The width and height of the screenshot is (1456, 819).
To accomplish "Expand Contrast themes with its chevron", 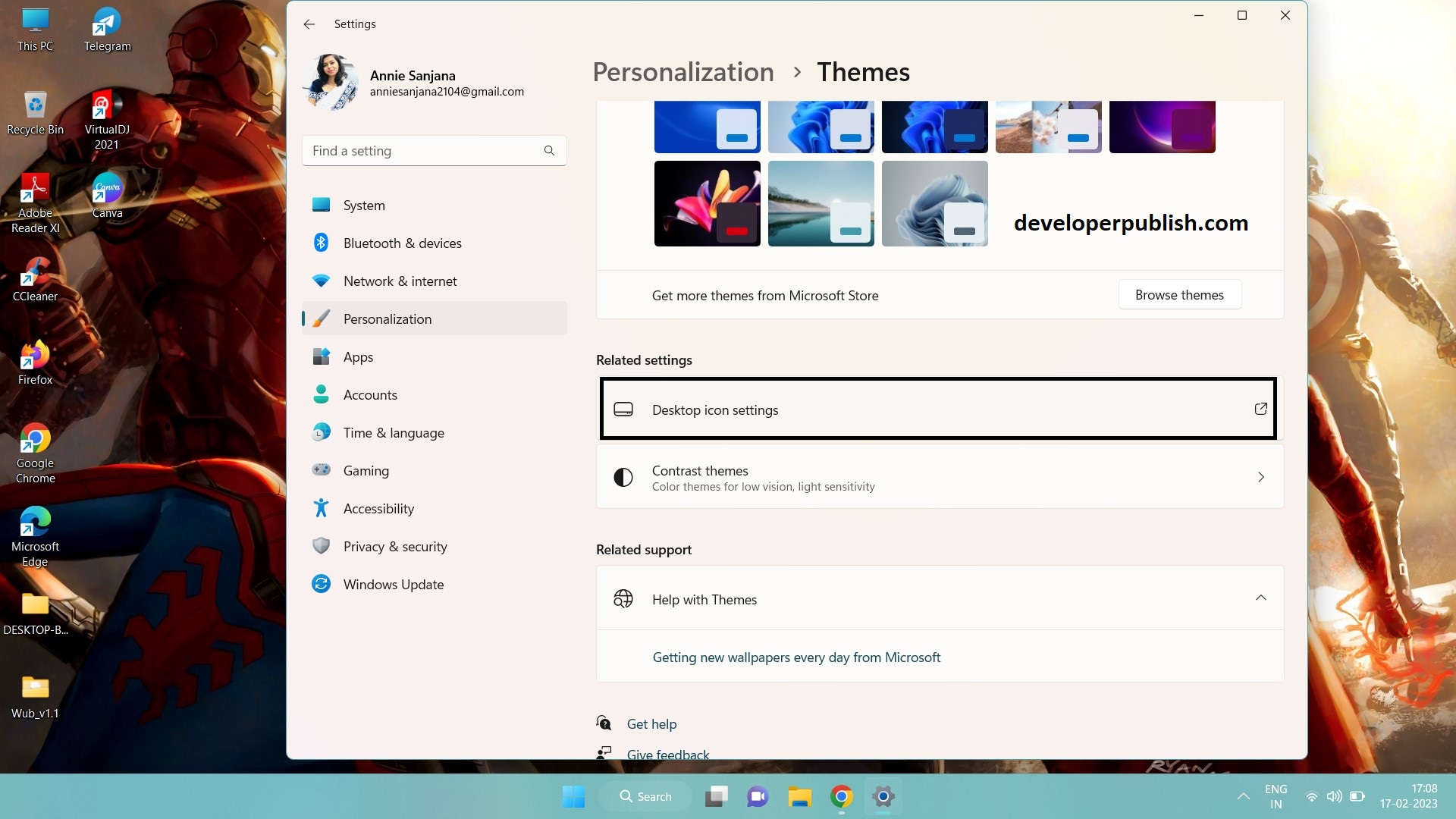I will (1261, 477).
